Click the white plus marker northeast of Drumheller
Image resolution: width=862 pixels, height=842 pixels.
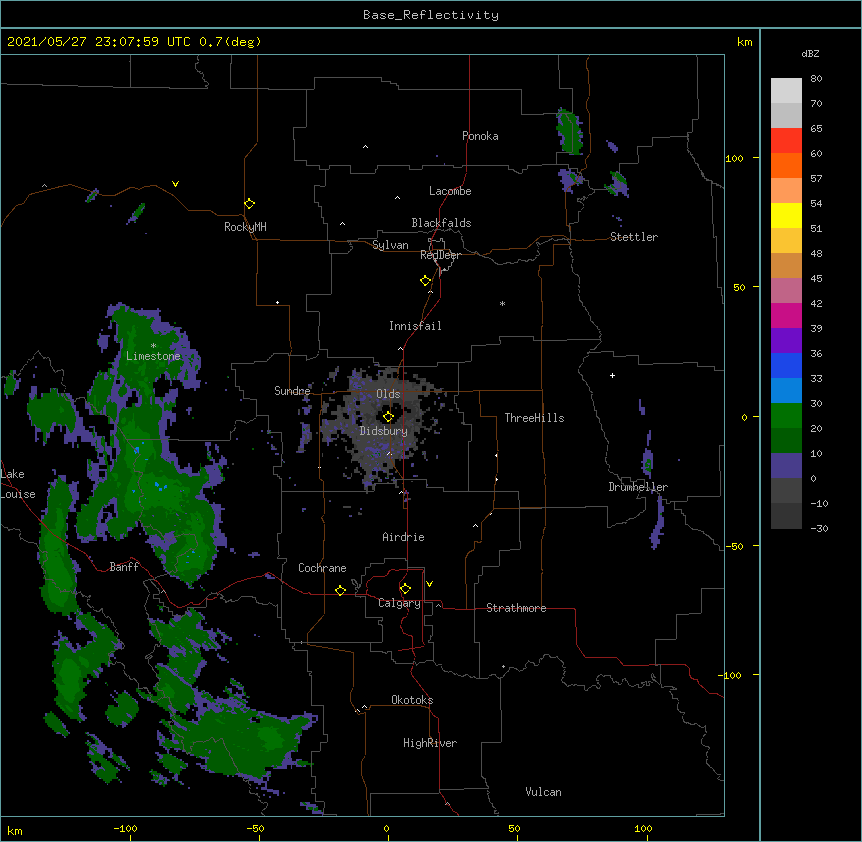tap(612, 375)
